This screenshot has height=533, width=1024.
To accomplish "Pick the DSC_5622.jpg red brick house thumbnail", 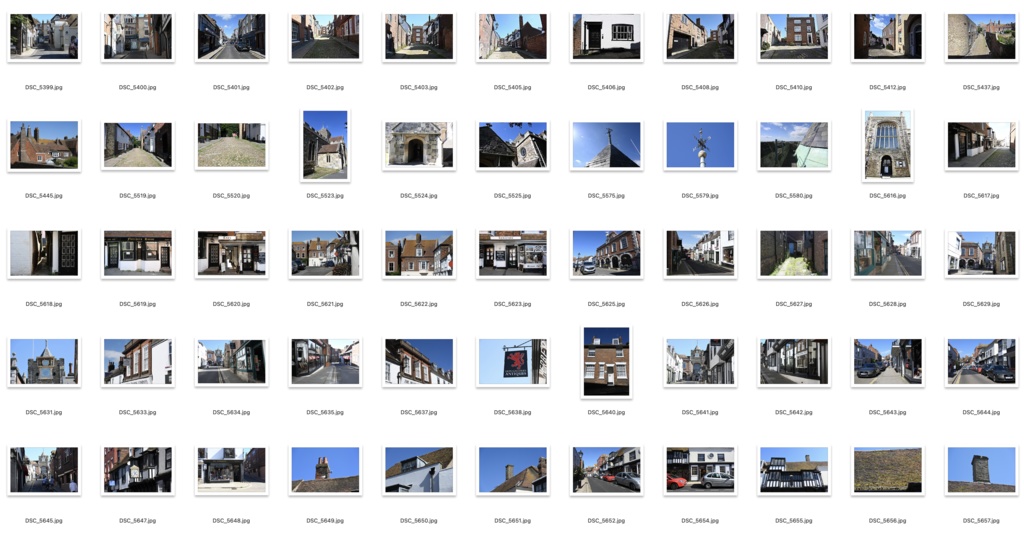I will tap(419, 253).
